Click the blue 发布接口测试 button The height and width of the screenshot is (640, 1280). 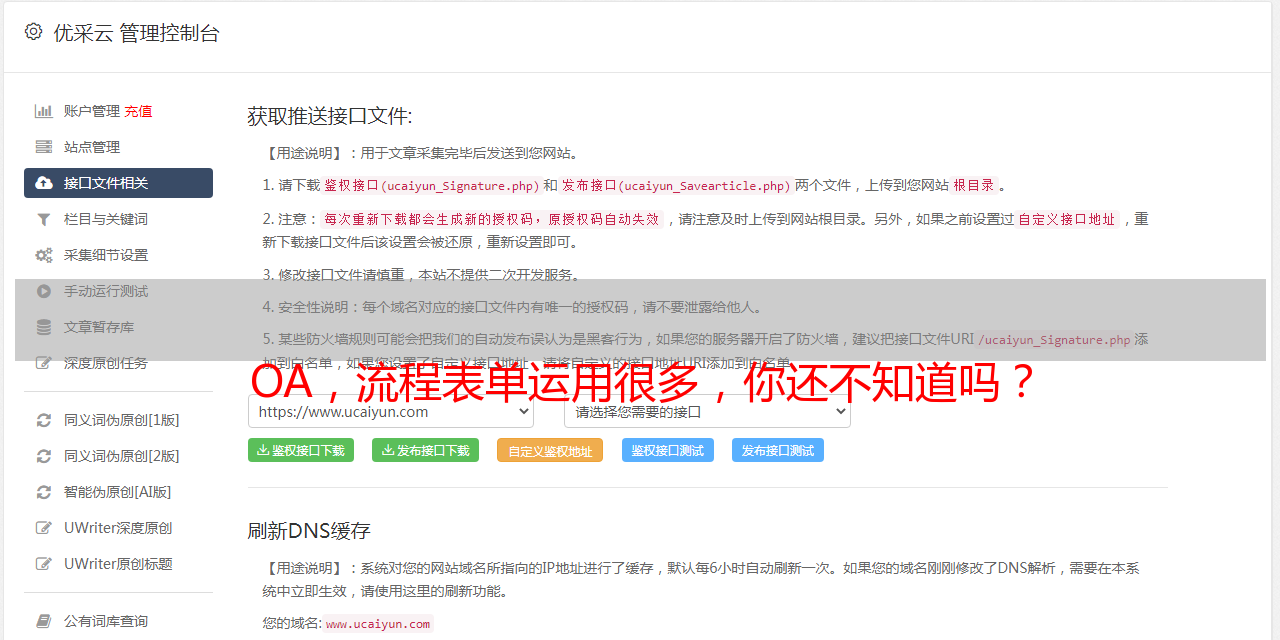[778, 450]
